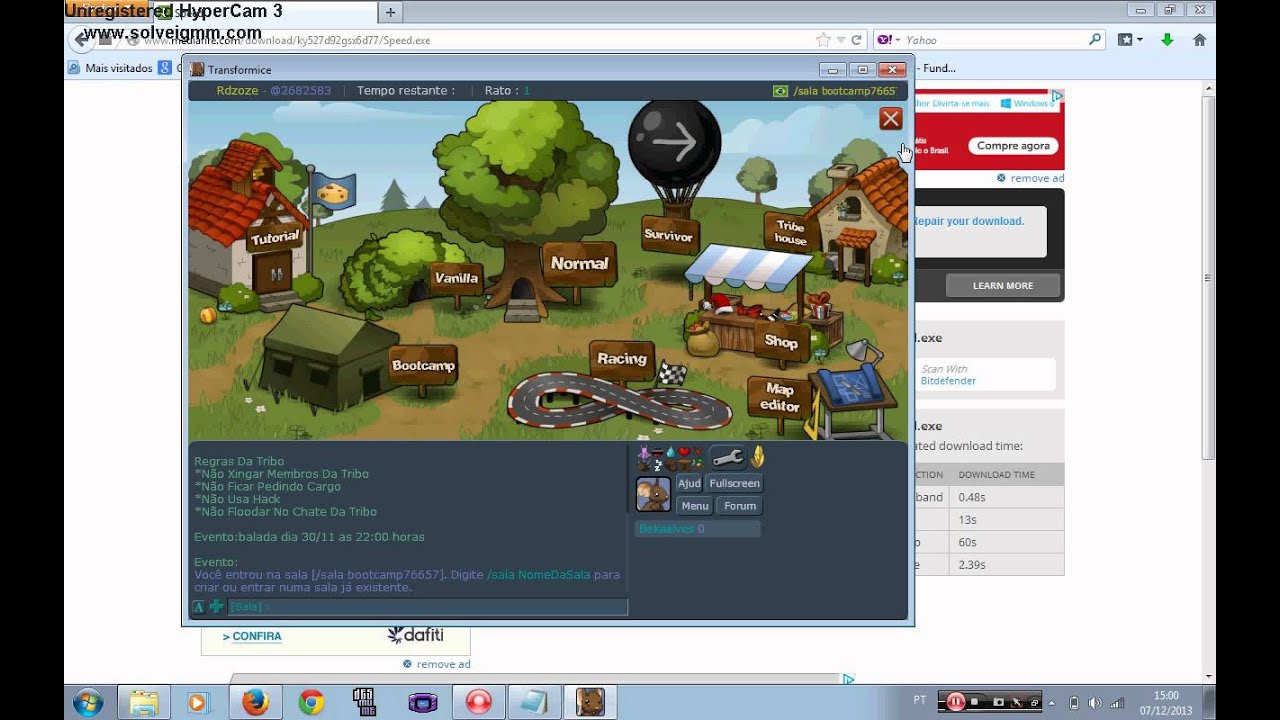Open Google Chrome from the taskbar
This screenshot has height=720, width=1280.
[x=311, y=702]
